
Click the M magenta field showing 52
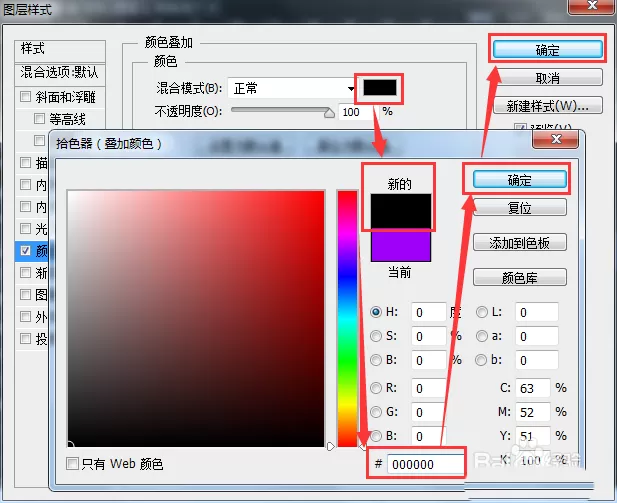(533, 412)
